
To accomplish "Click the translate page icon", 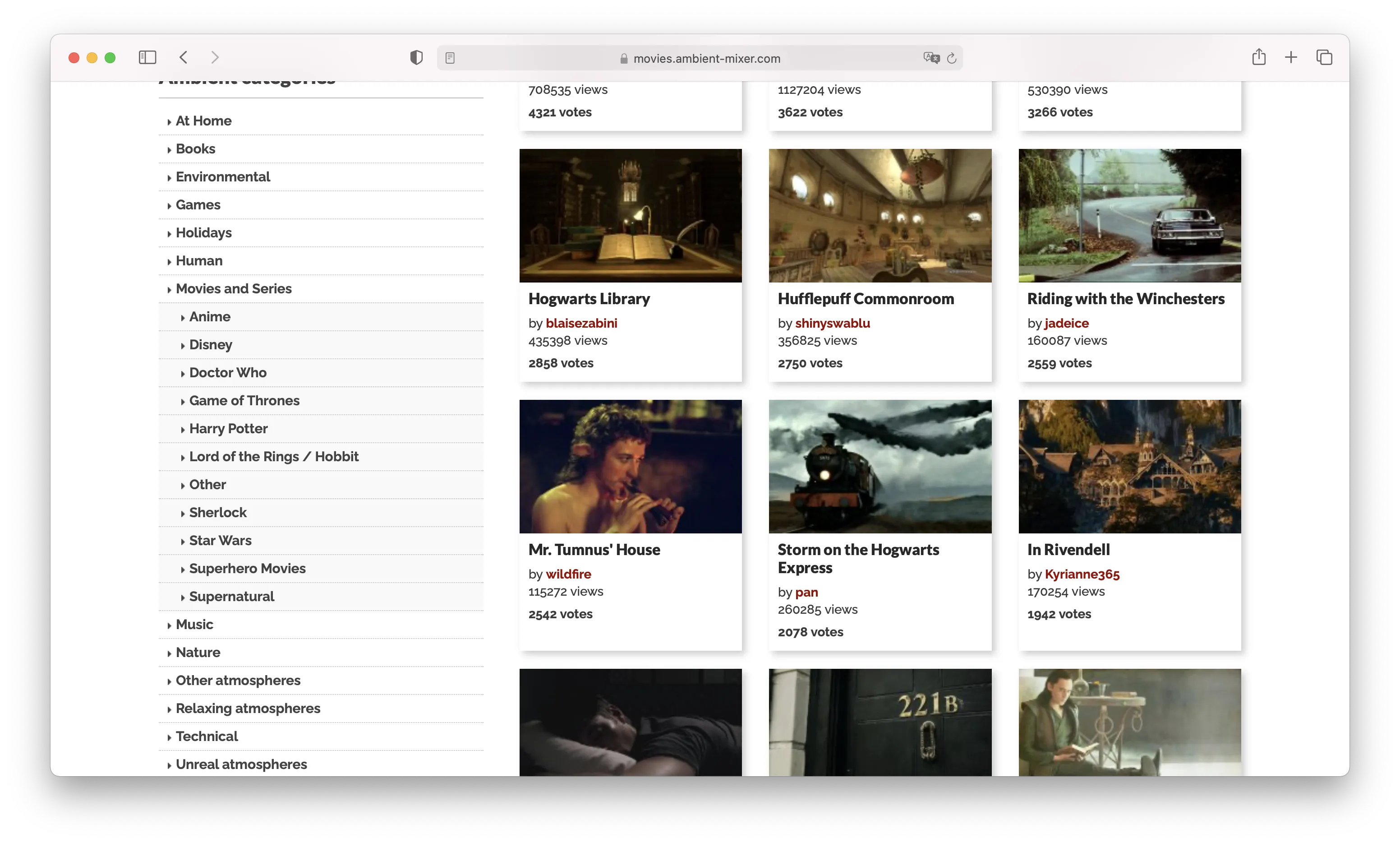I will tap(931, 58).
